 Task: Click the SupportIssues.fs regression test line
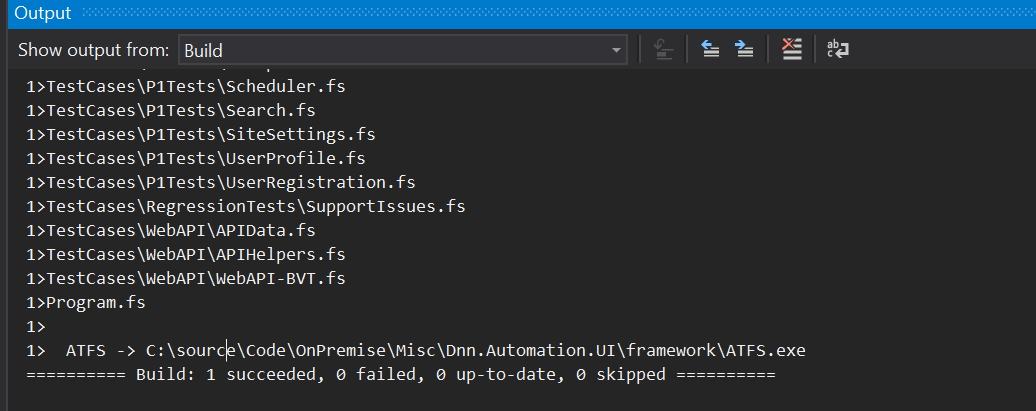click(246, 207)
